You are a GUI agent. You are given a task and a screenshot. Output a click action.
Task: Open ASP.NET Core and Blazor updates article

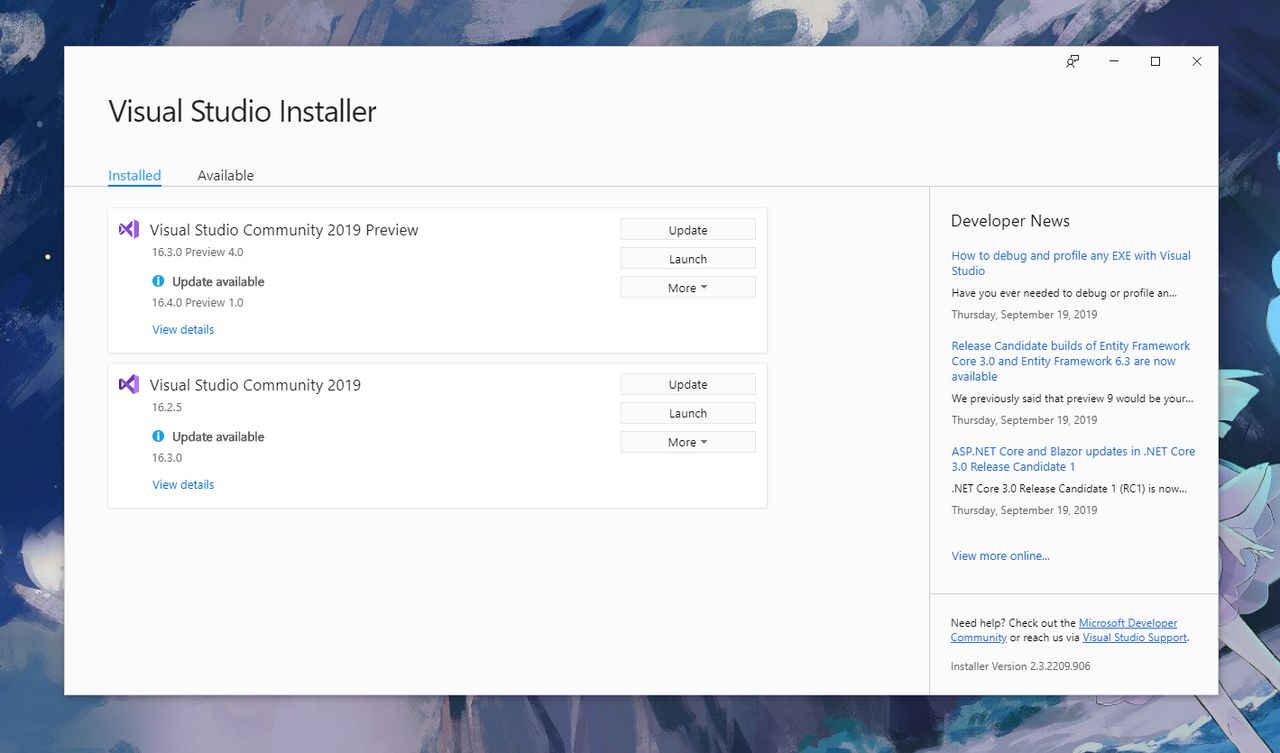pos(1073,459)
